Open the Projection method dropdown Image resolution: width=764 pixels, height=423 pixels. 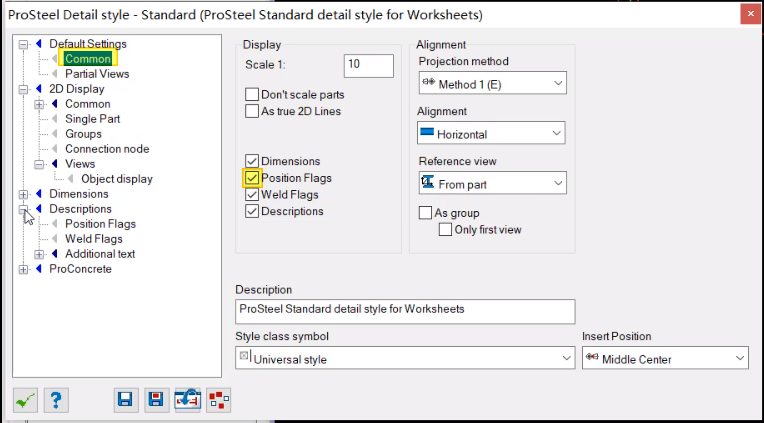(493, 83)
